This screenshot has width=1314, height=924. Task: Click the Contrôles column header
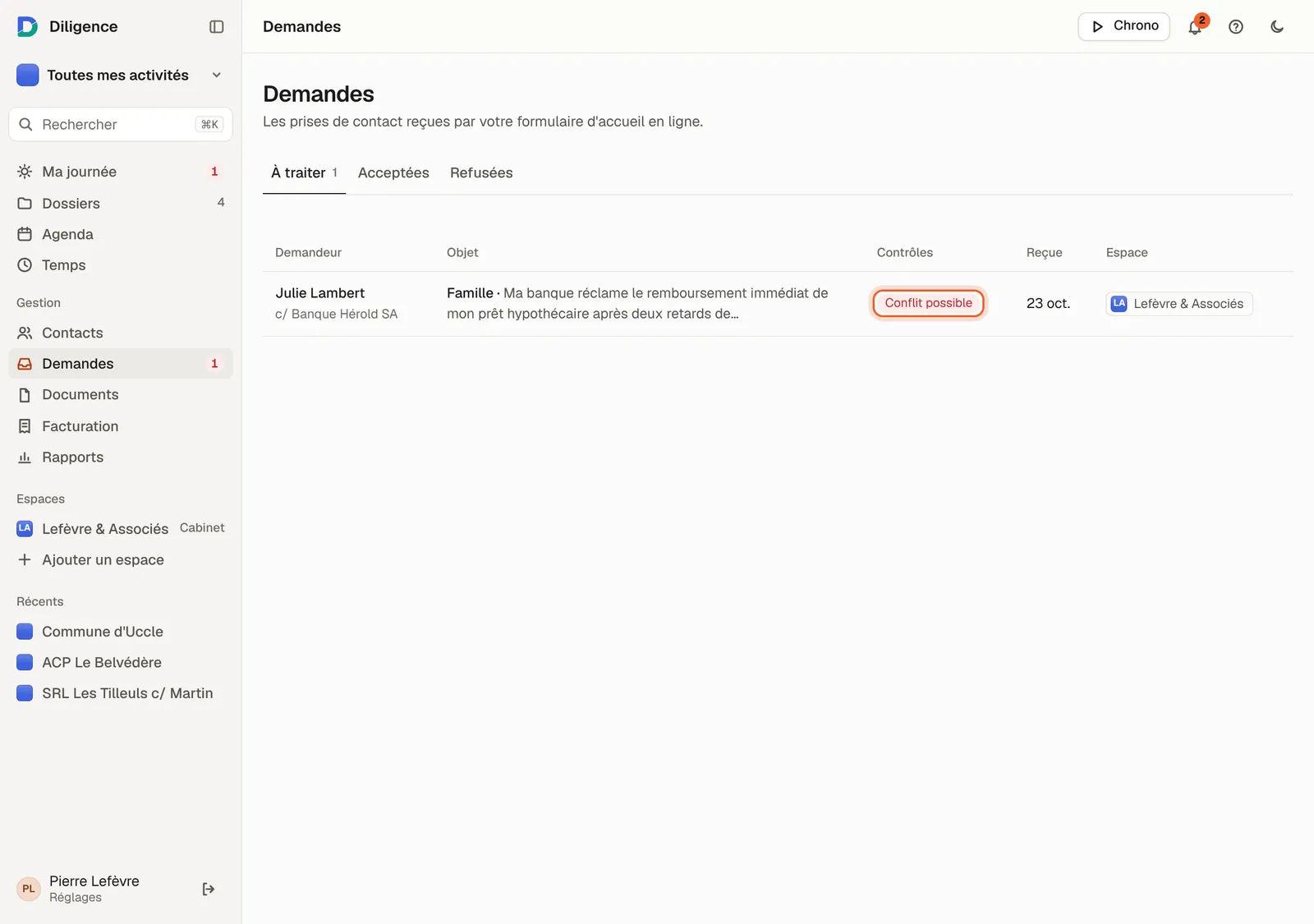(904, 252)
